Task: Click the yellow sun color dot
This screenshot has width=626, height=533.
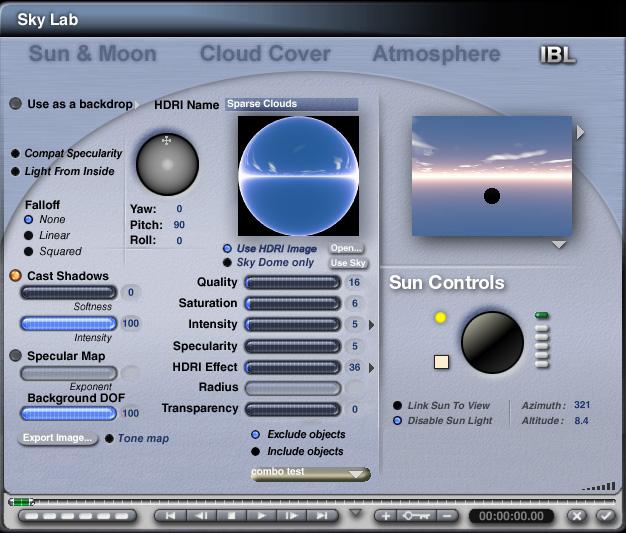Action: [440, 317]
